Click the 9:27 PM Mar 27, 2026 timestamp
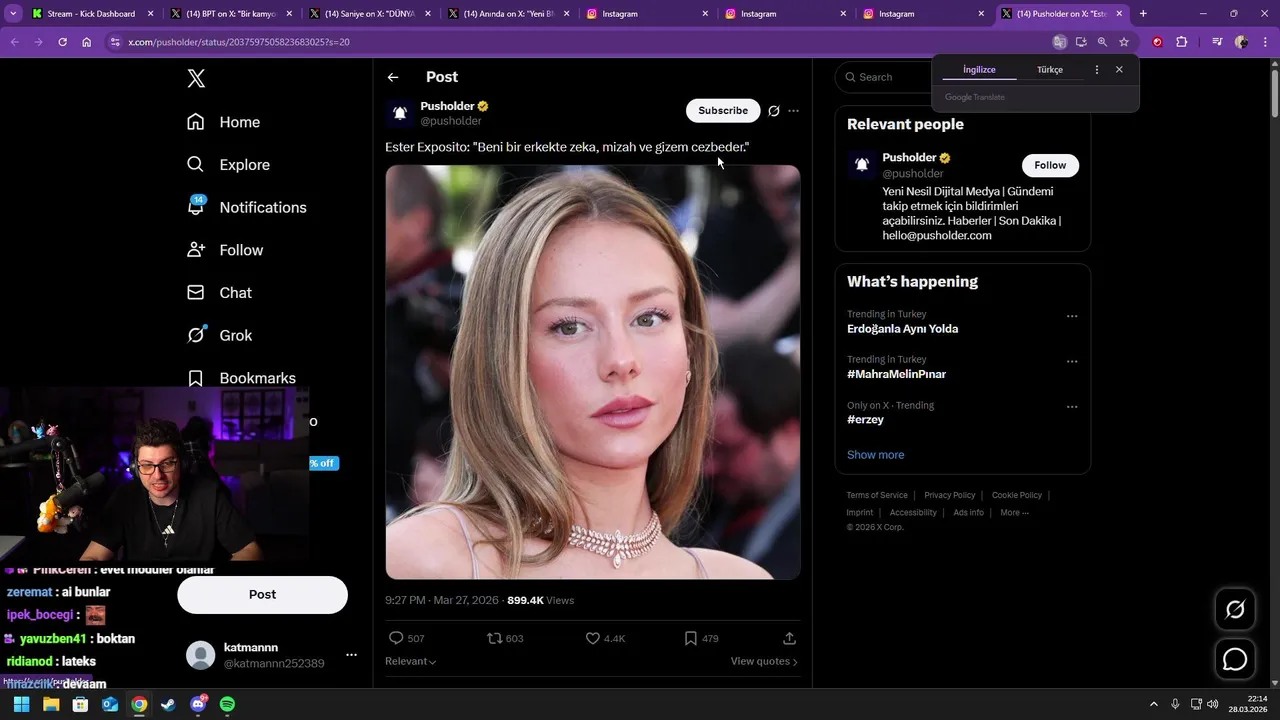Screen dimensions: 1280x720 click(x=441, y=600)
